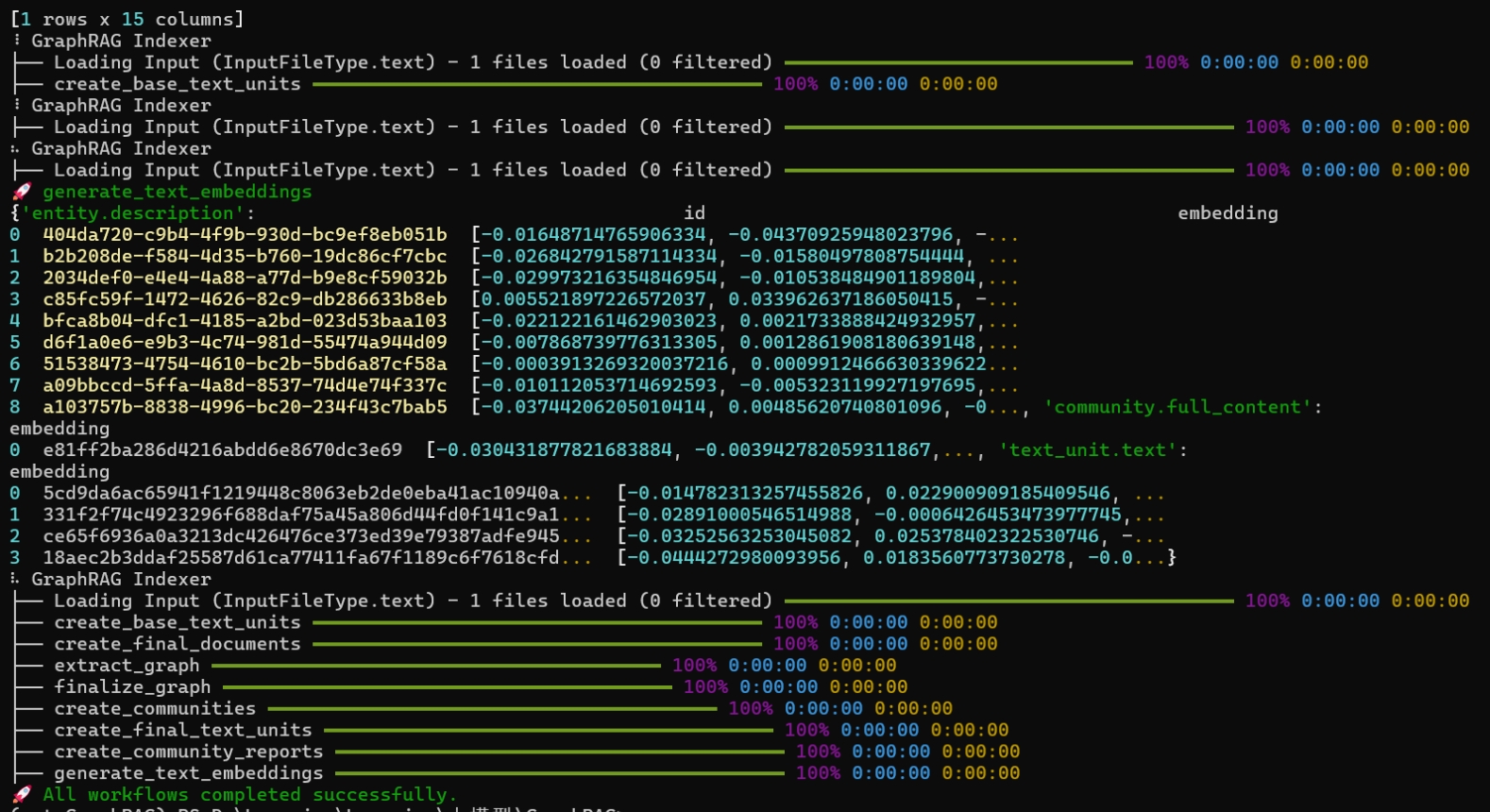Click the create_community_reports progress bar
The image size is (1490, 812).
point(559,752)
